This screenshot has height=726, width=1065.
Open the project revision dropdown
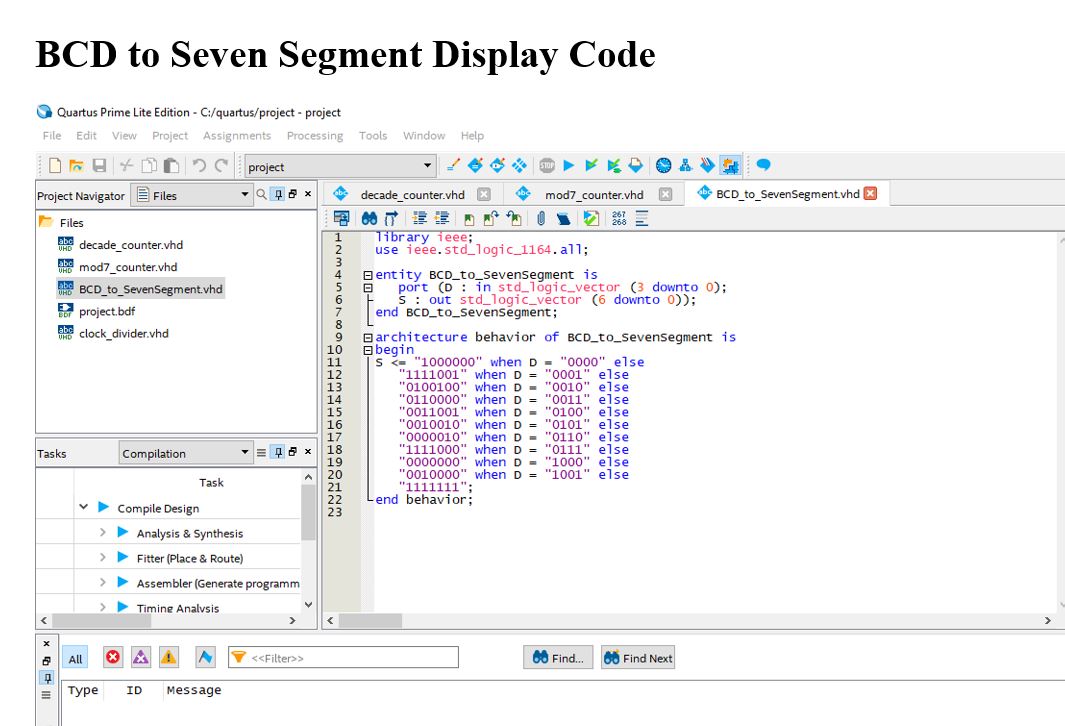(x=339, y=166)
